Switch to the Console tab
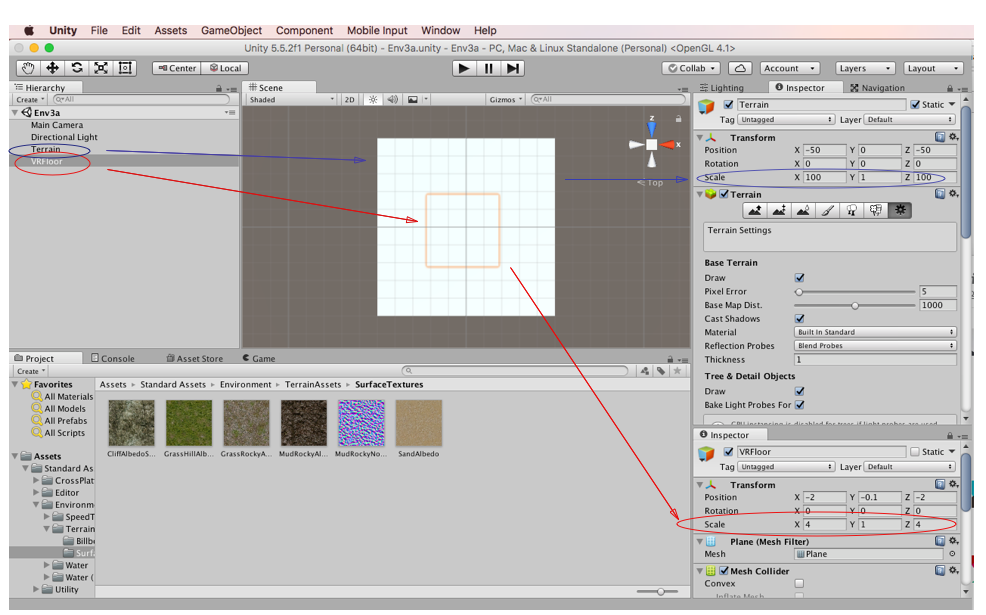The width and height of the screenshot is (986, 615). click(x=113, y=358)
